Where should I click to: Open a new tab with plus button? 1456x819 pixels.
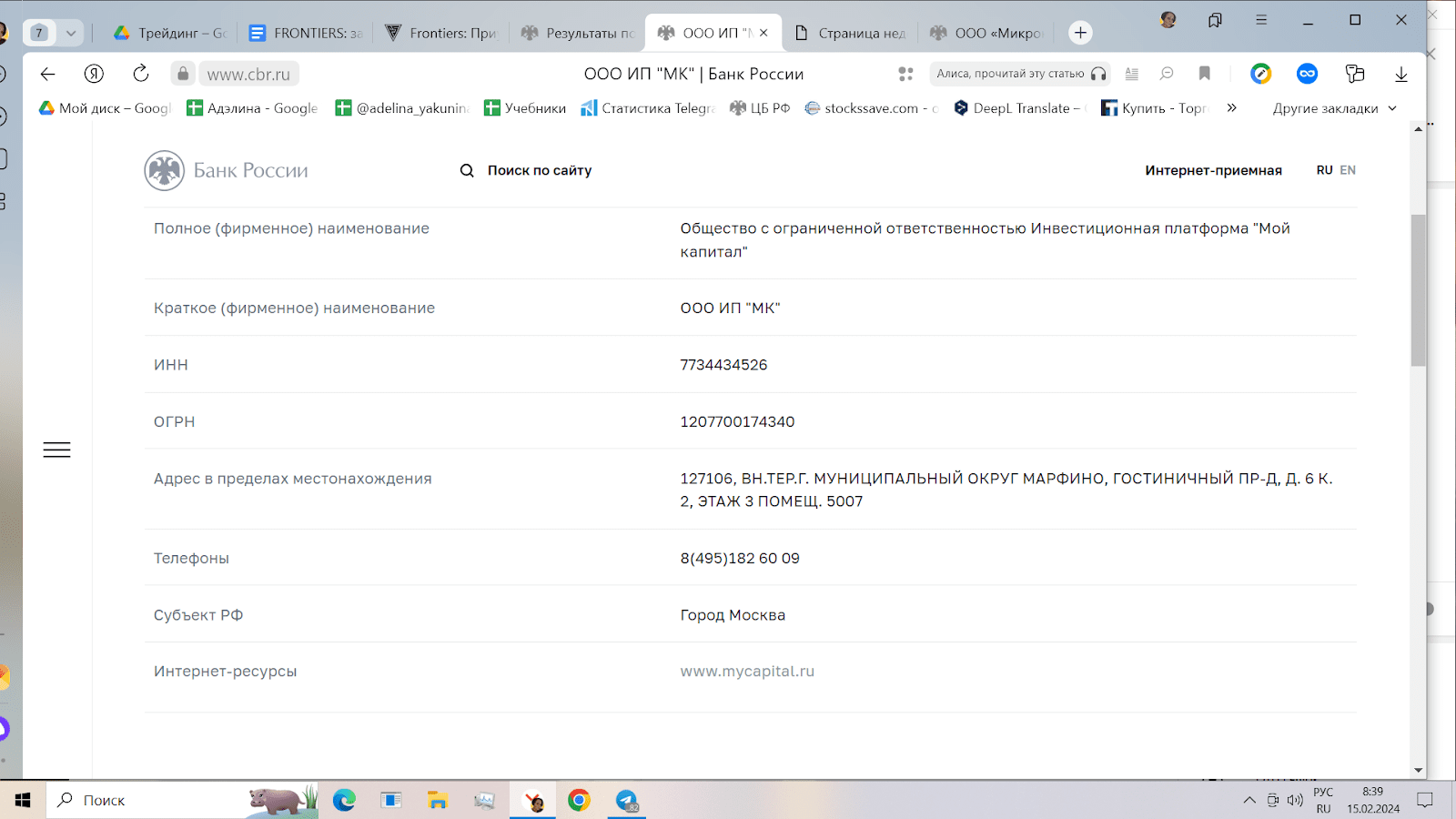click(1080, 33)
